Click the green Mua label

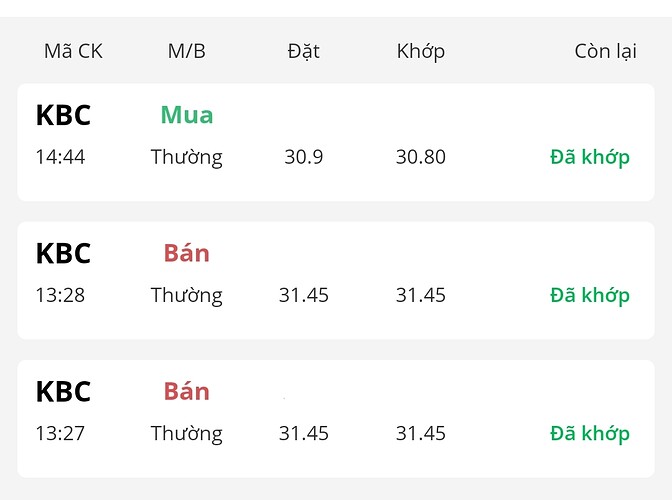click(x=187, y=115)
